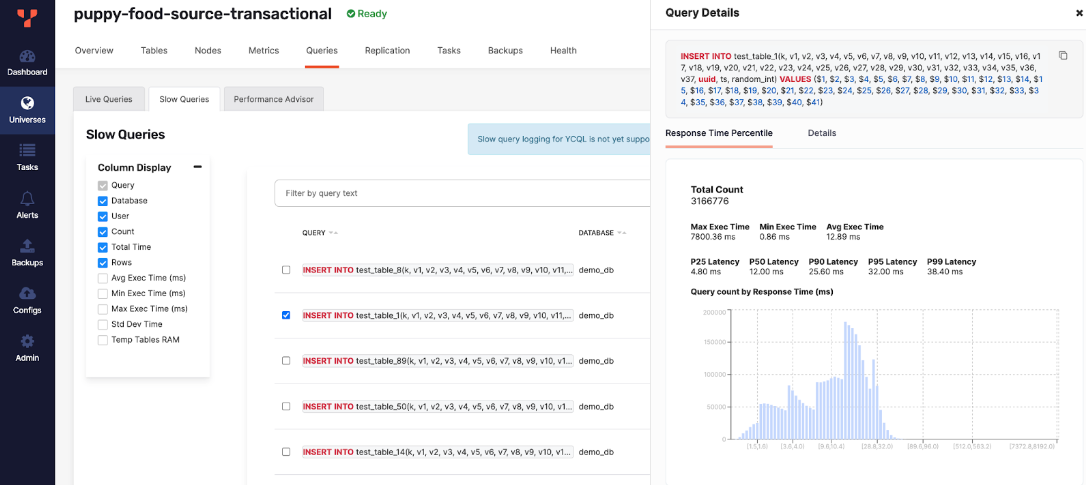Viewport: 1086px width, 485px height.
Task: Open the Tasks list icon
Action: point(27,151)
